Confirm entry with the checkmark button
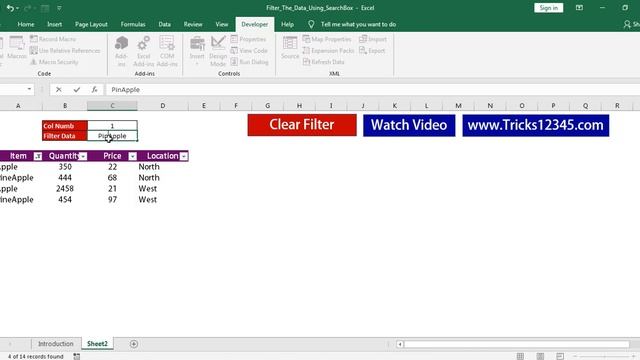 (x=76, y=89)
